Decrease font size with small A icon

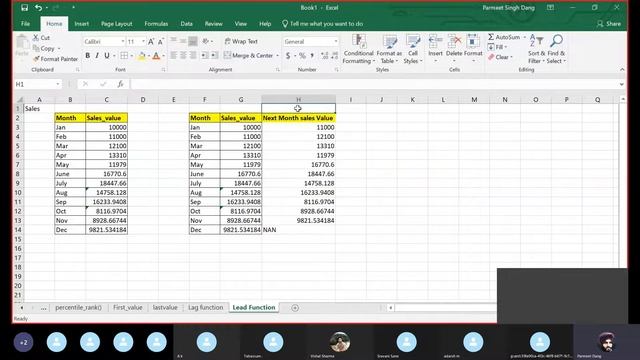(x=160, y=42)
